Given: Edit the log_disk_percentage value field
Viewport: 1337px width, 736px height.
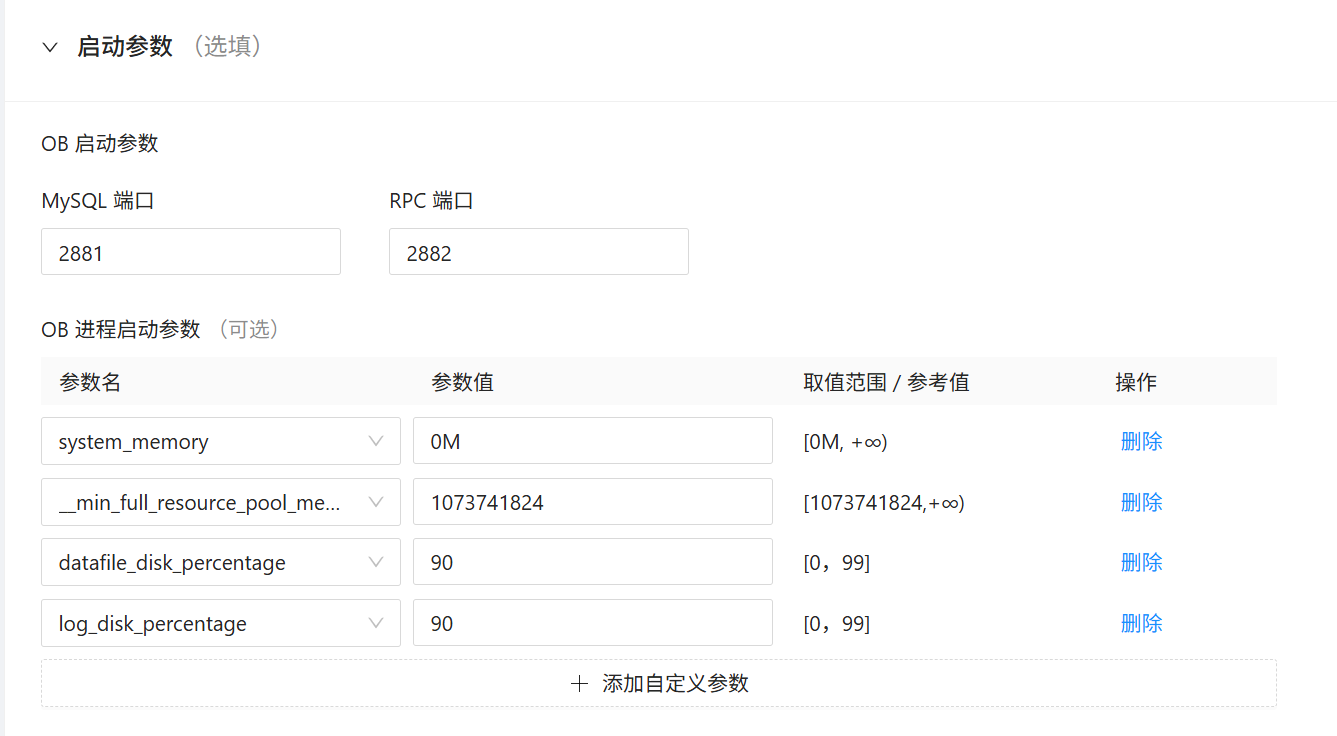Looking at the screenshot, I should click(x=592, y=623).
